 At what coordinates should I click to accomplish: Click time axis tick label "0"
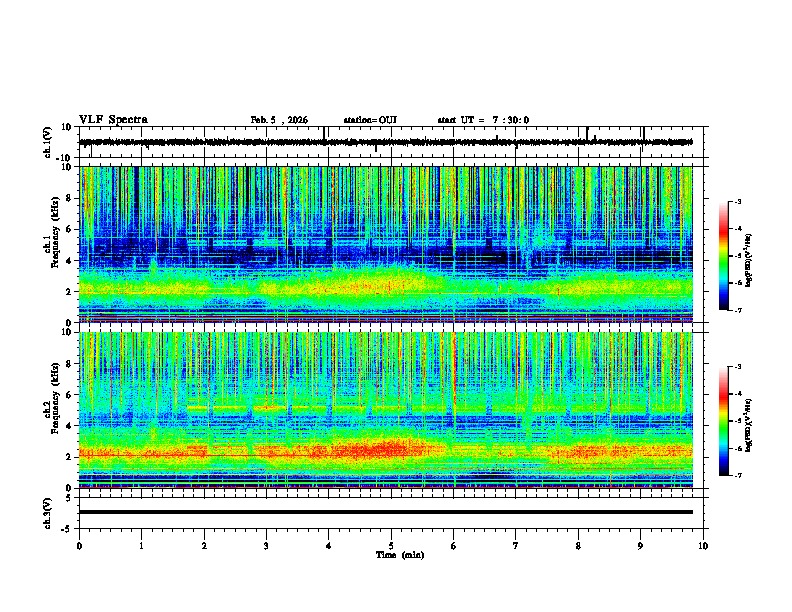click(79, 546)
